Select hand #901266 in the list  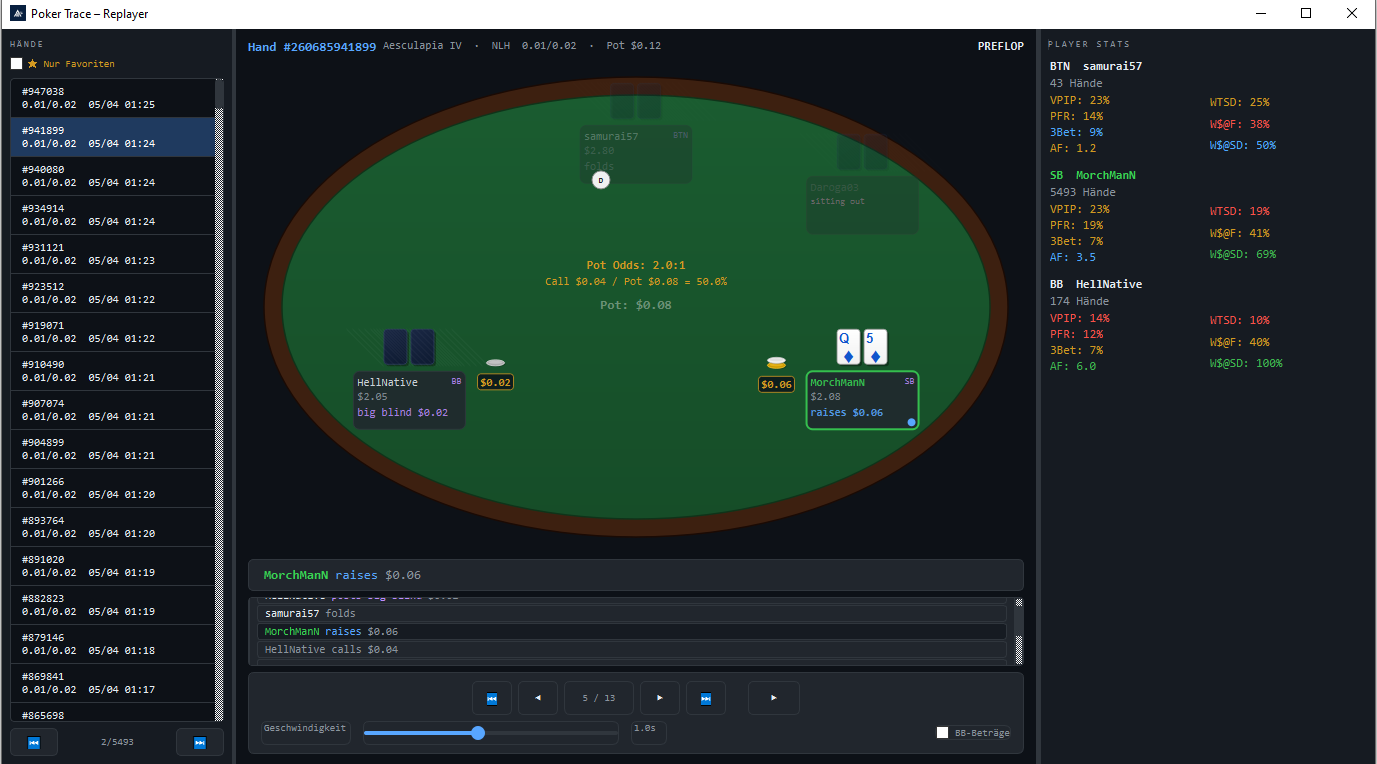pos(113,488)
